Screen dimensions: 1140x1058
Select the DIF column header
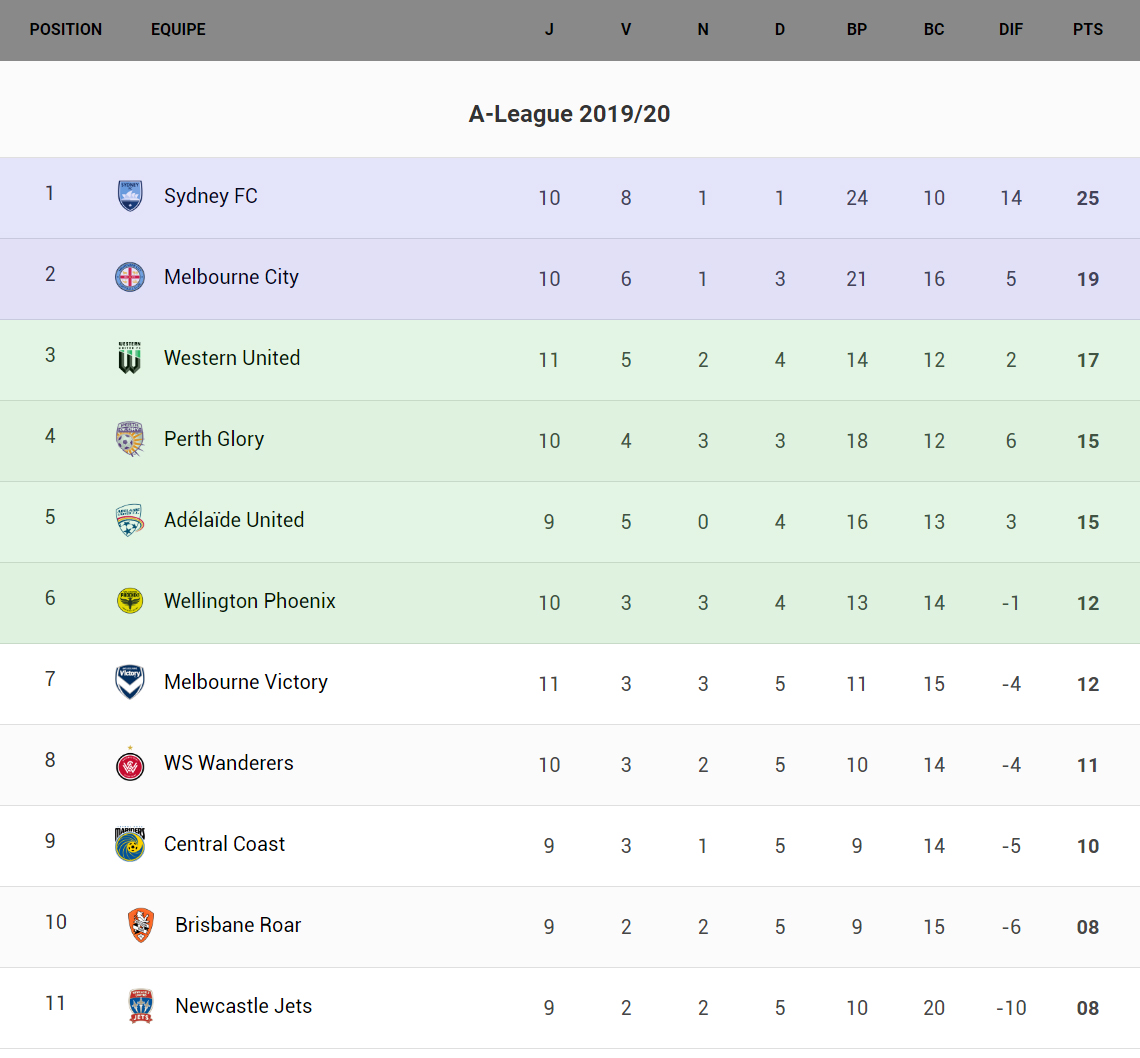(x=1011, y=30)
